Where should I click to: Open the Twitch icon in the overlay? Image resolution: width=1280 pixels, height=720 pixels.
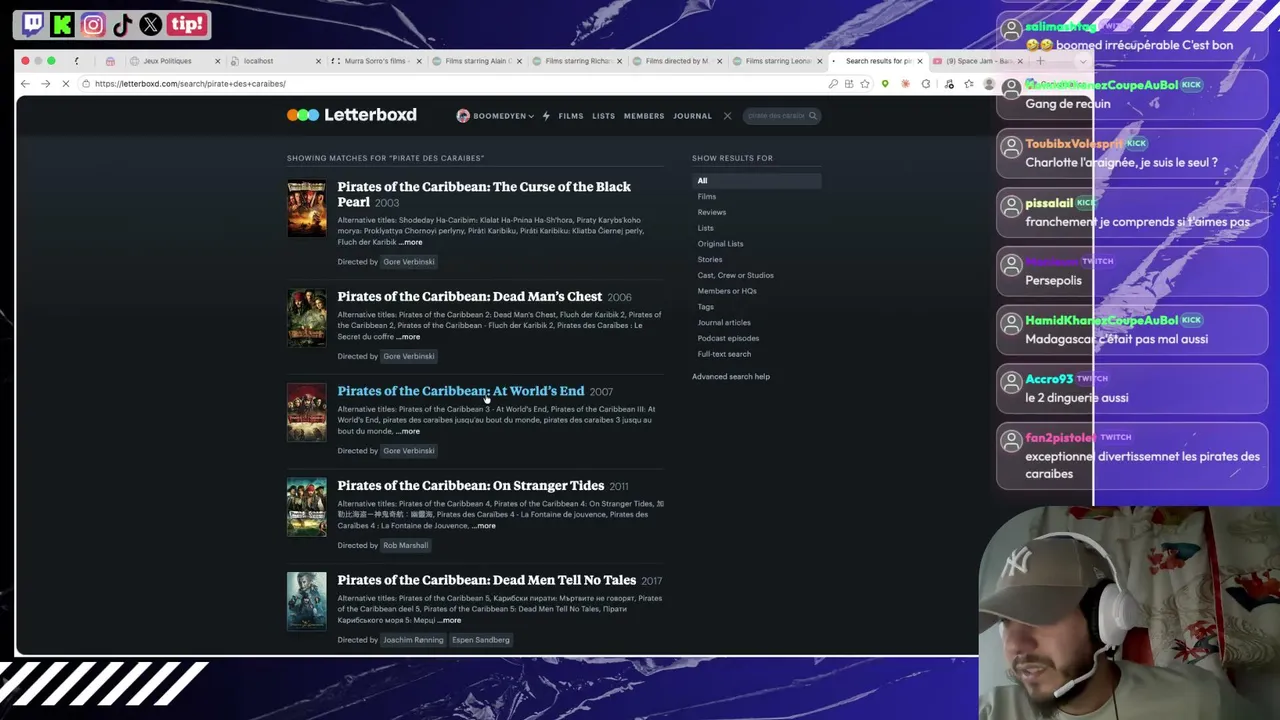tap(33, 24)
